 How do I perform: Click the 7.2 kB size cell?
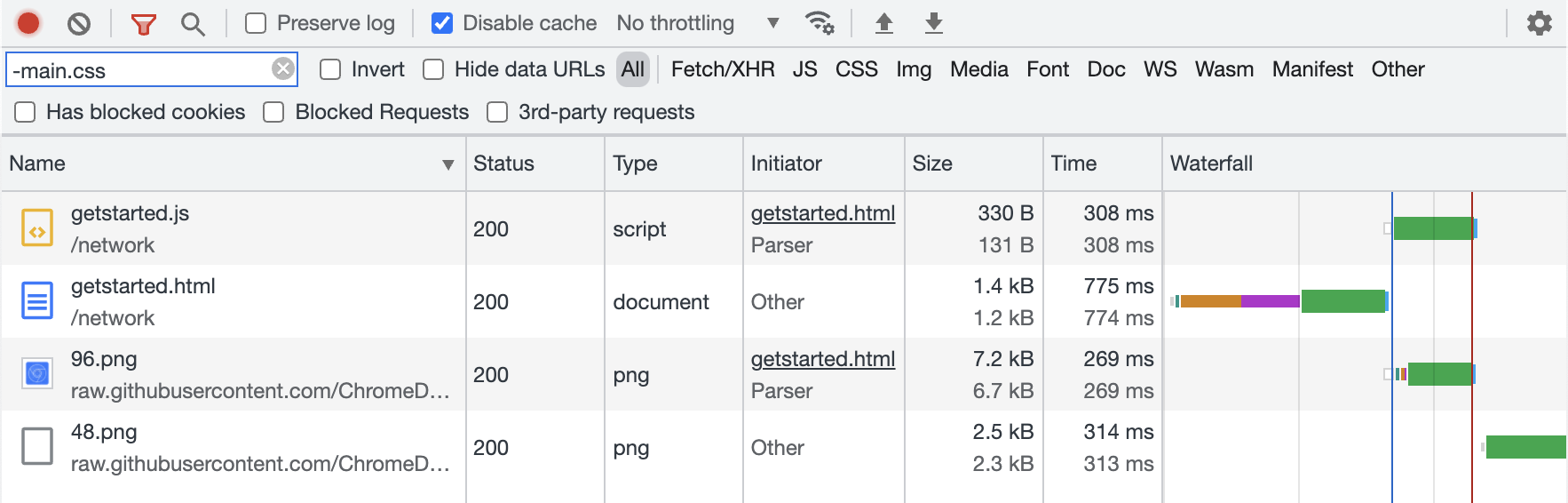[1003, 359]
